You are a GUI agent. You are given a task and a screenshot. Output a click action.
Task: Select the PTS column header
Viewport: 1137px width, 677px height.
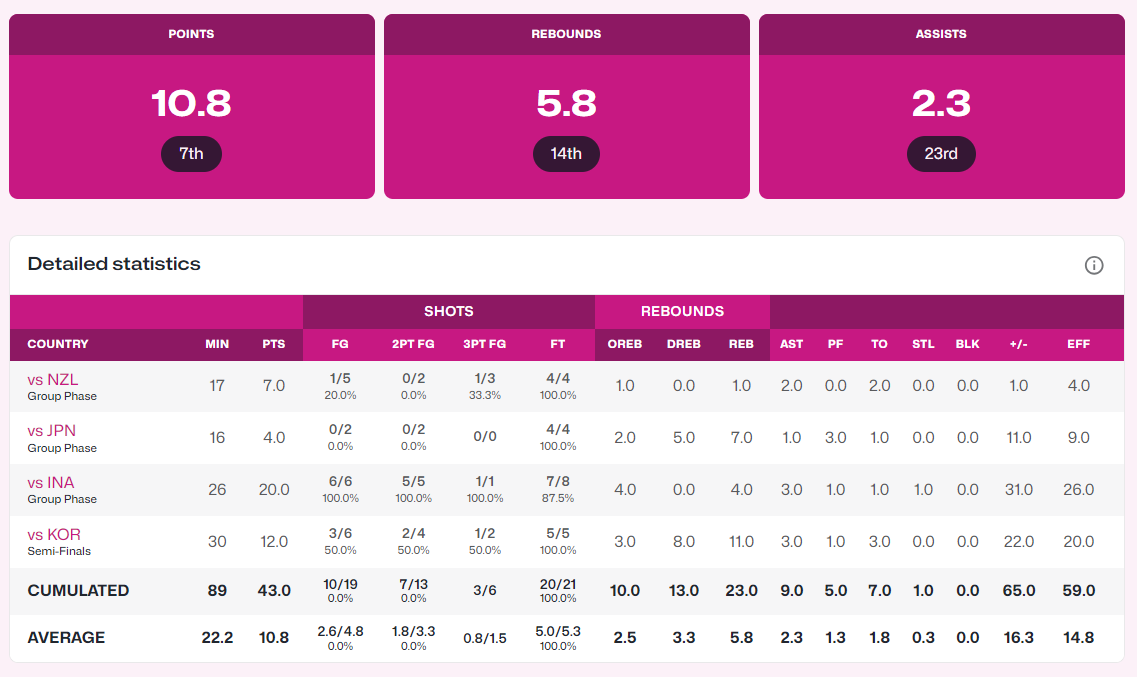(x=273, y=344)
